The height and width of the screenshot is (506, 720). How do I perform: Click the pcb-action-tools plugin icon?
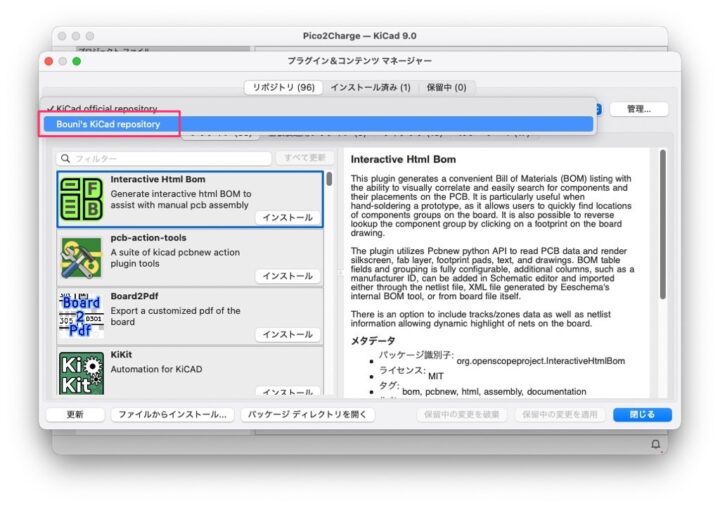[x=82, y=257]
